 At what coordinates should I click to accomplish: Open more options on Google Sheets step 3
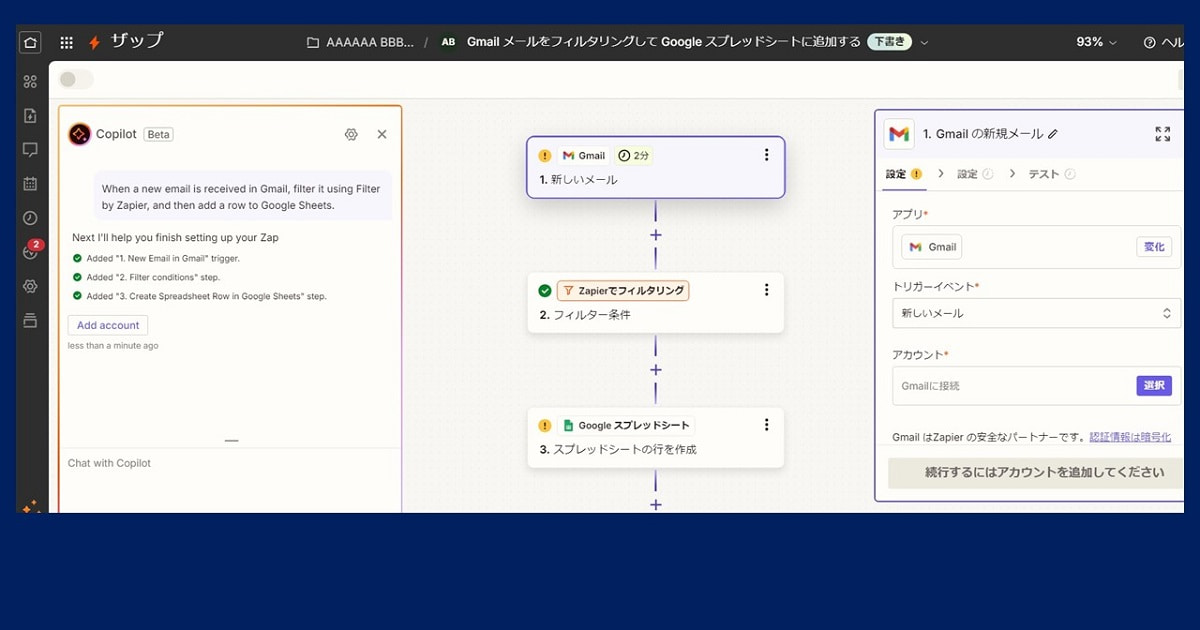[x=767, y=425]
